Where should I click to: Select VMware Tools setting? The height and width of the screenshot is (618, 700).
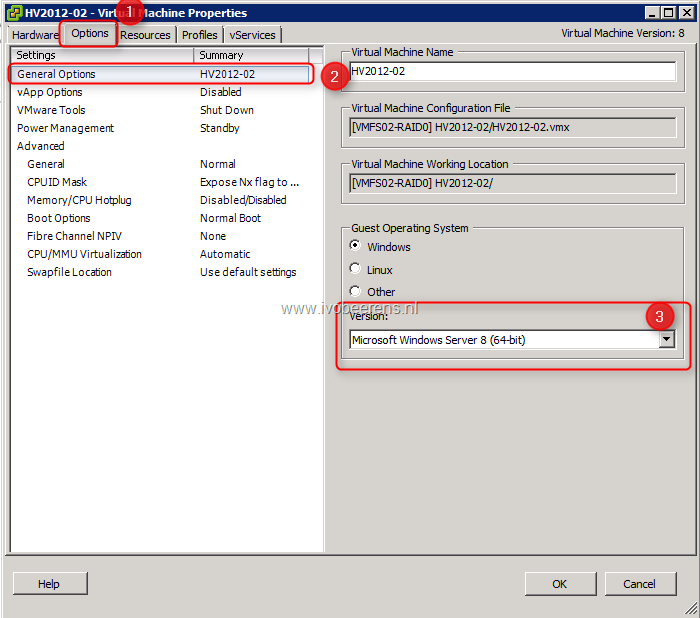(x=51, y=110)
